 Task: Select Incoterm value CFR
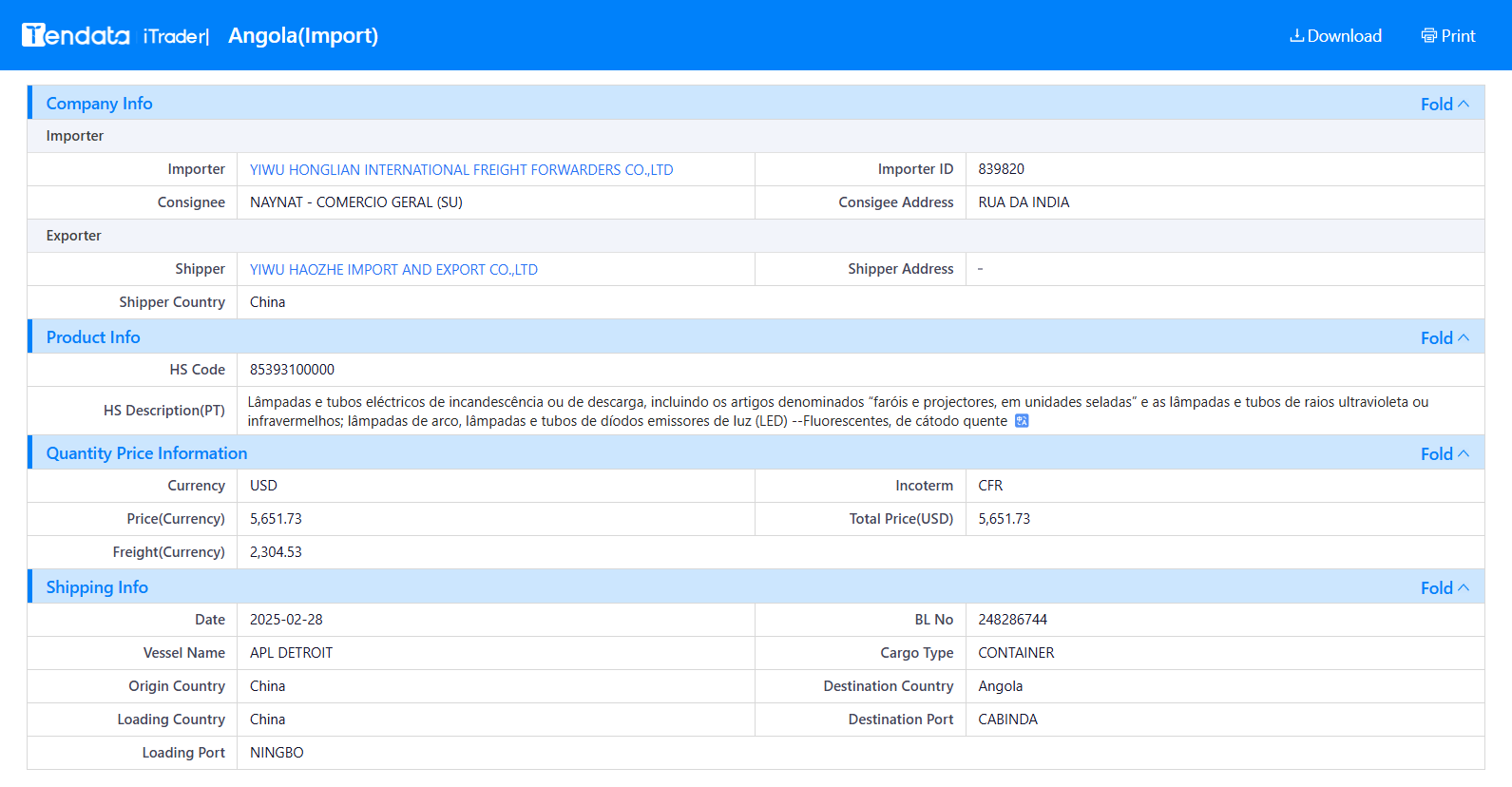click(x=990, y=486)
